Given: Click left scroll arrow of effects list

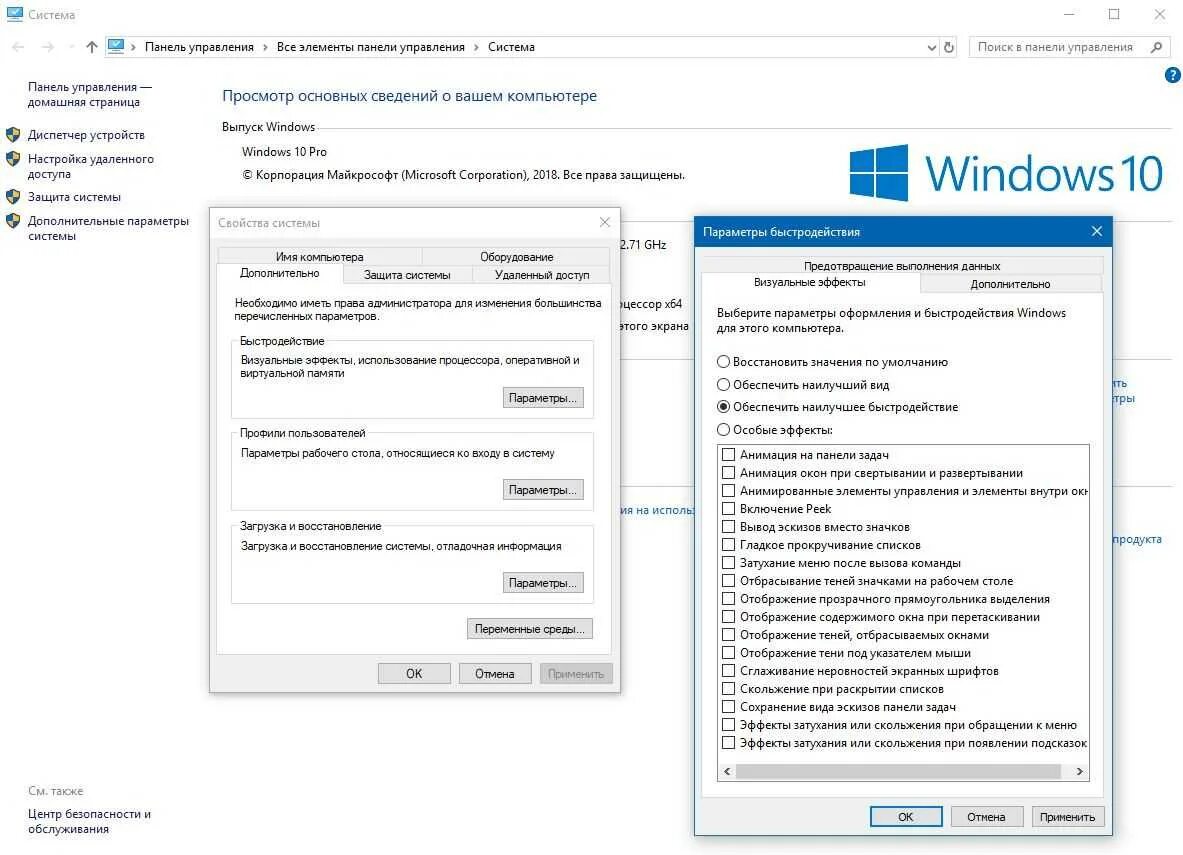Looking at the screenshot, I should (x=727, y=771).
